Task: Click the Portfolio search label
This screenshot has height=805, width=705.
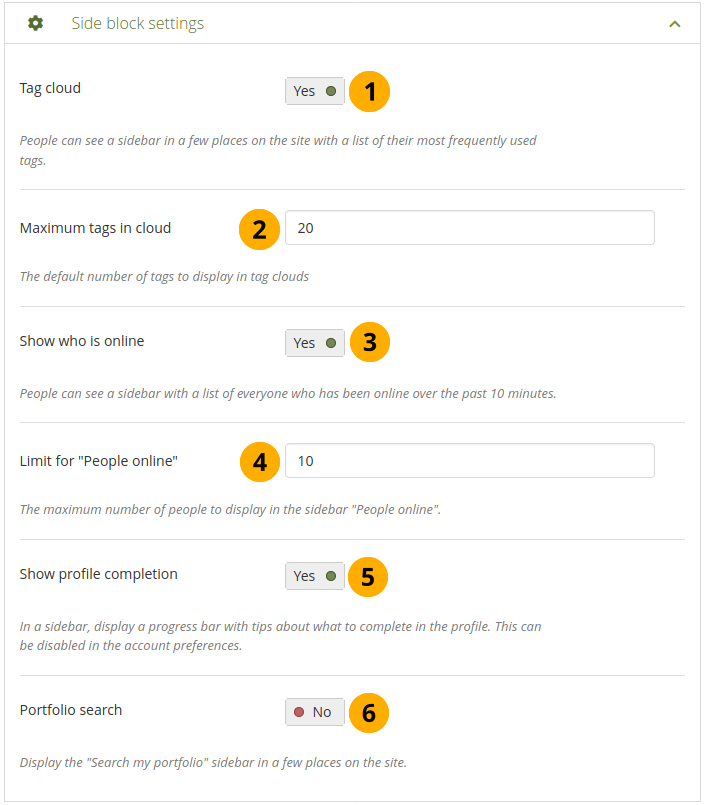Action: pyautogui.click(x=71, y=710)
